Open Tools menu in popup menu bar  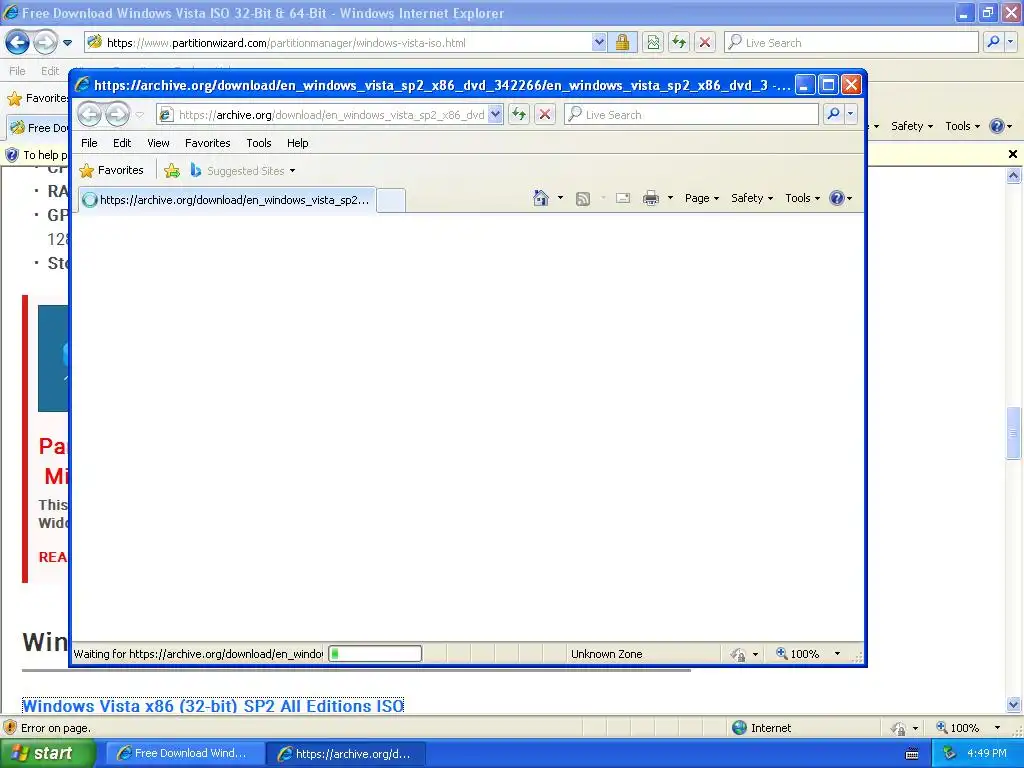pos(259,143)
